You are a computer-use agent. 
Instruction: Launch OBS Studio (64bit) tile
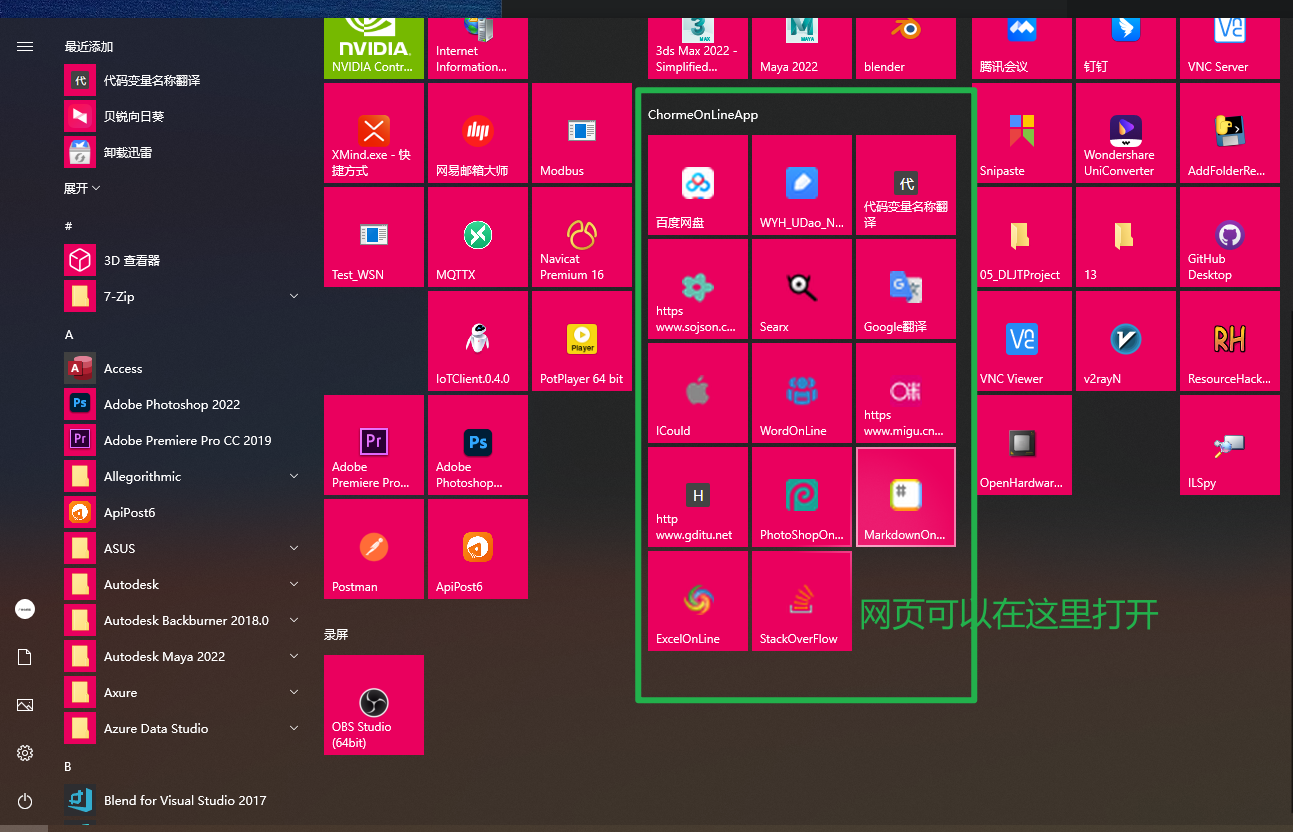click(374, 705)
